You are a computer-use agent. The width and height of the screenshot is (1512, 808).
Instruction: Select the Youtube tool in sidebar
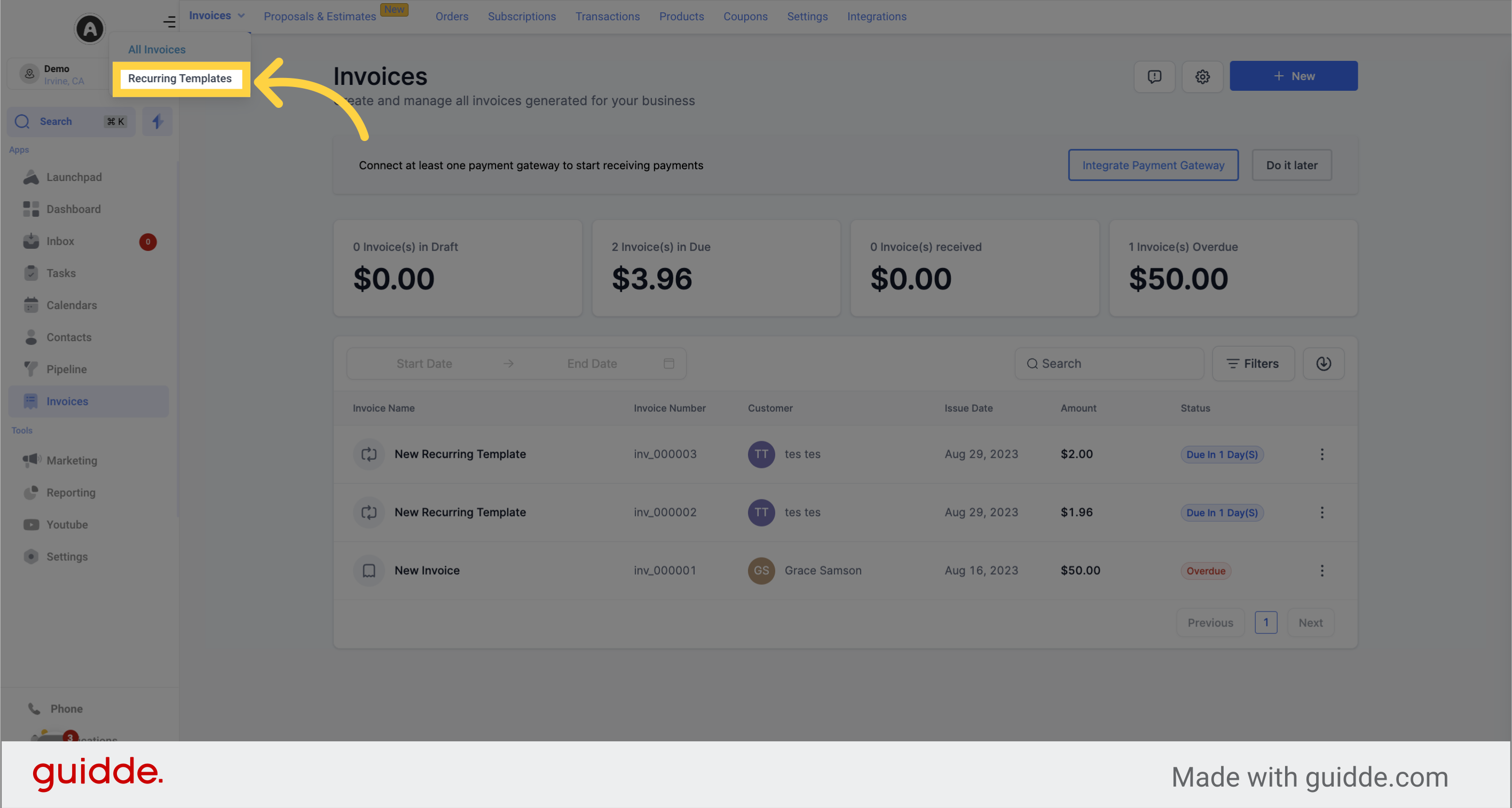tap(67, 524)
